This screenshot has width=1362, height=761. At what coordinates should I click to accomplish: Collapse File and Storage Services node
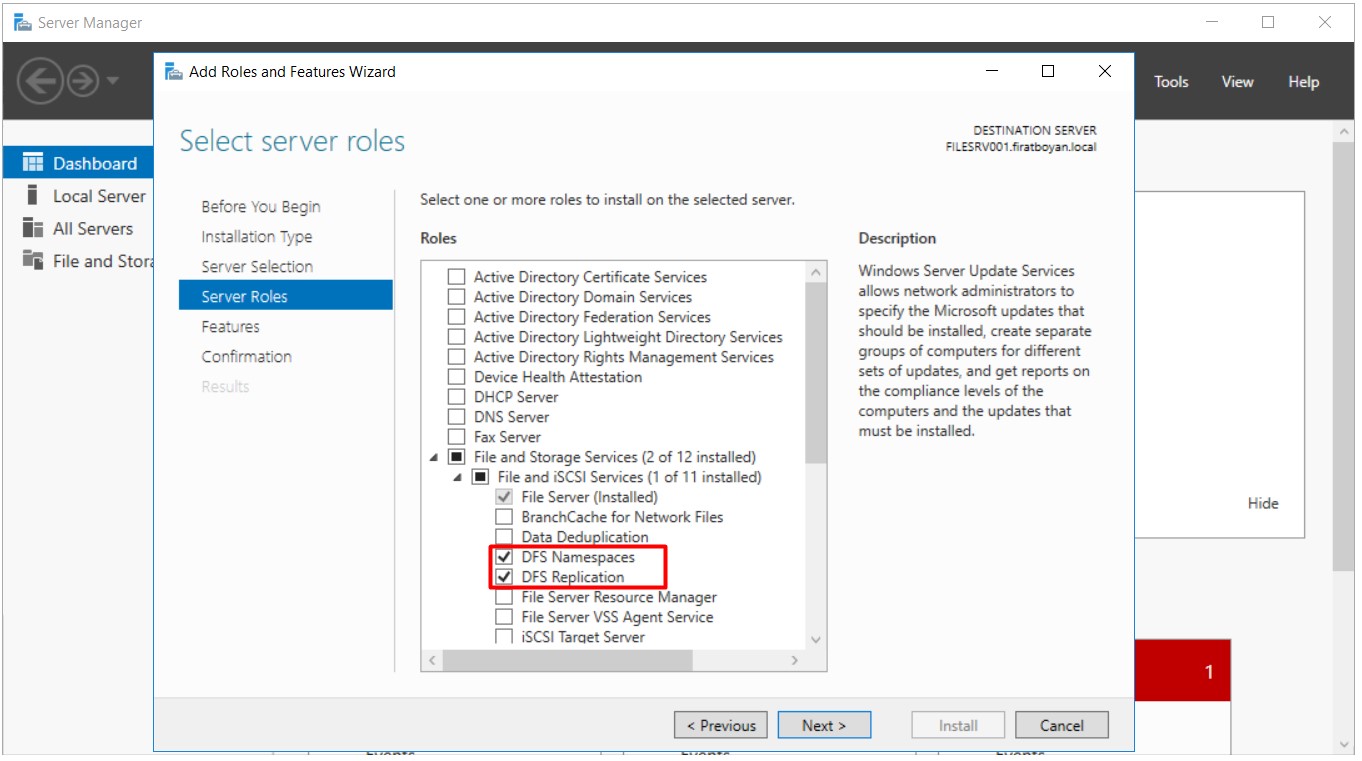[434, 458]
